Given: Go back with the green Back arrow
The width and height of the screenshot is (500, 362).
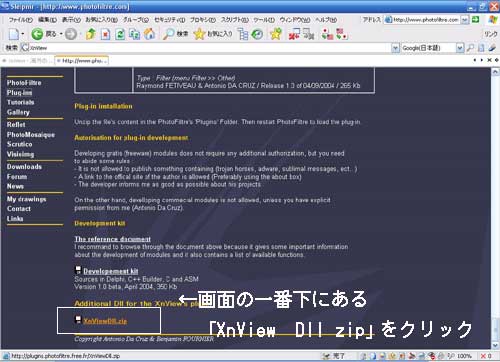Looking at the screenshot, I should click(x=37, y=34).
